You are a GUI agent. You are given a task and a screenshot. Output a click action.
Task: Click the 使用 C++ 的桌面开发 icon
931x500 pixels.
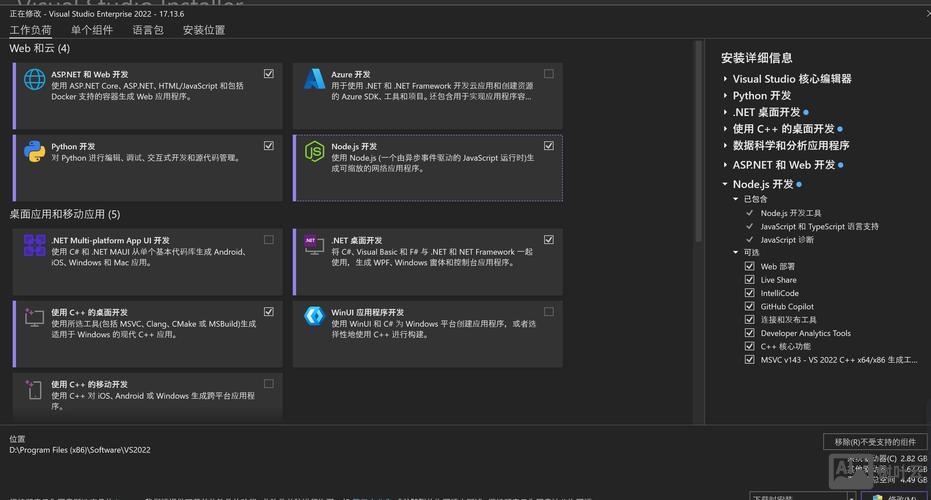coord(34,317)
